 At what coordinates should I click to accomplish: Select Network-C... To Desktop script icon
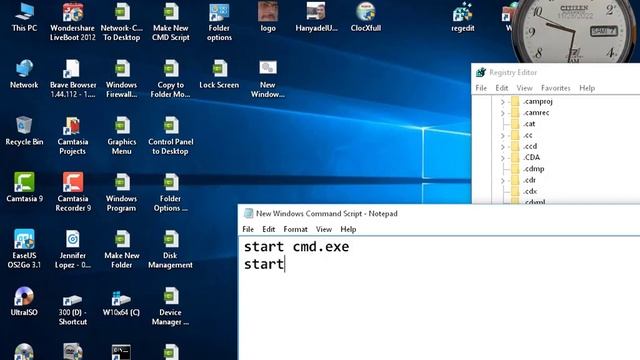(122, 21)
